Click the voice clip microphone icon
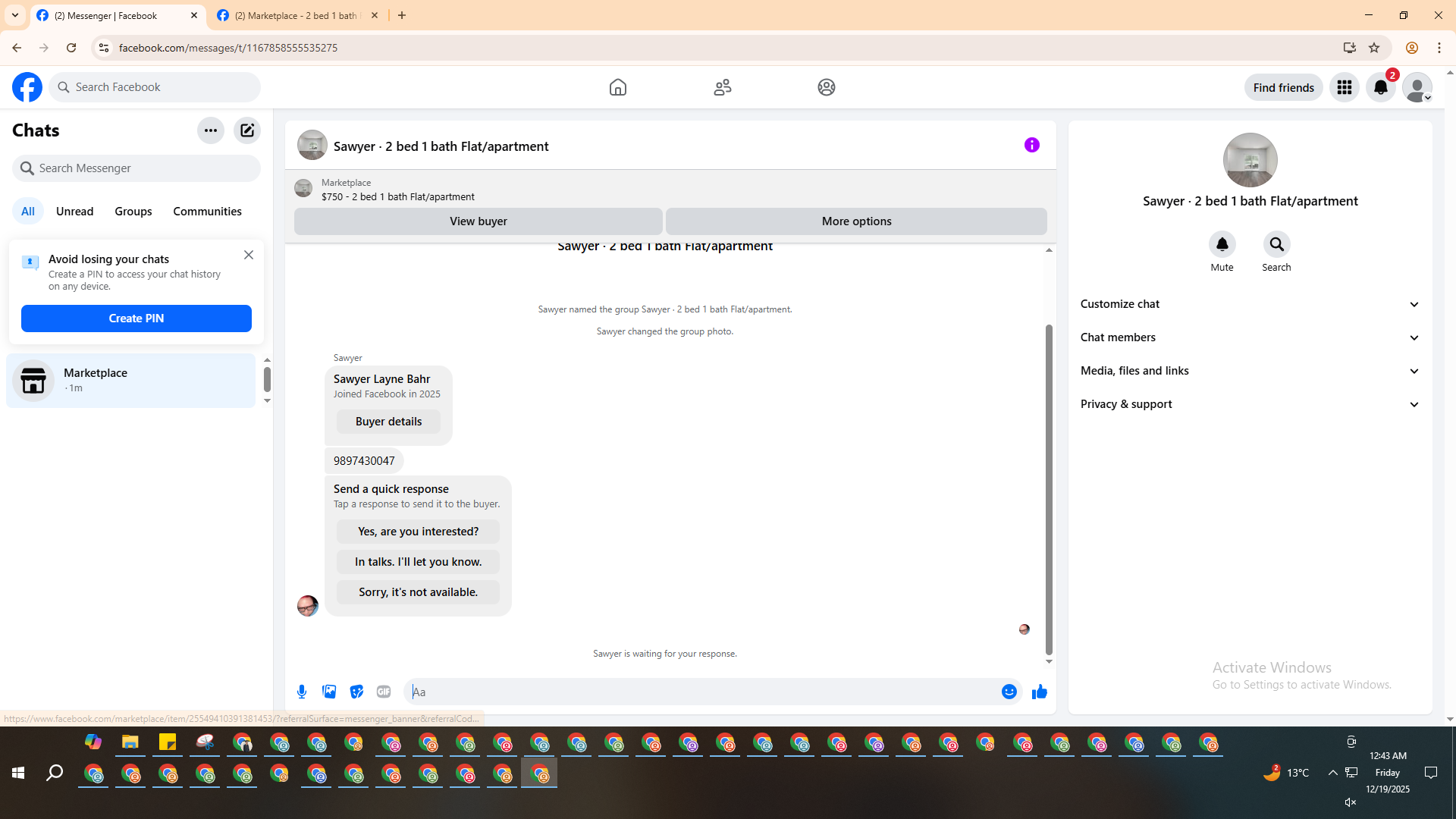 pyautogui.click(x=302, y=692)
